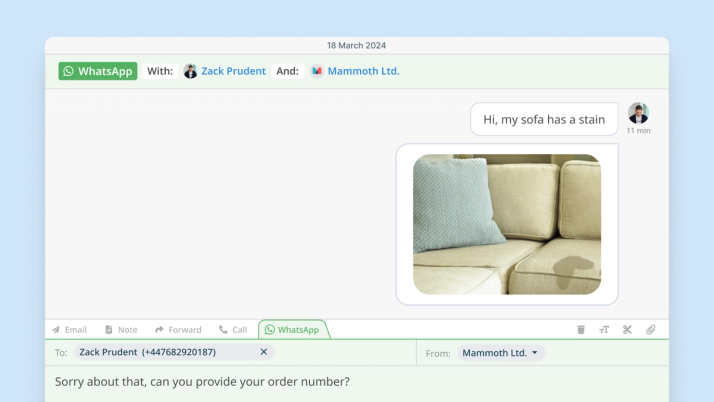Image resolution: width=714 pixels, height=402 pixels.
Task: Open text formatting options icon
Action: (x=604, y=330)
